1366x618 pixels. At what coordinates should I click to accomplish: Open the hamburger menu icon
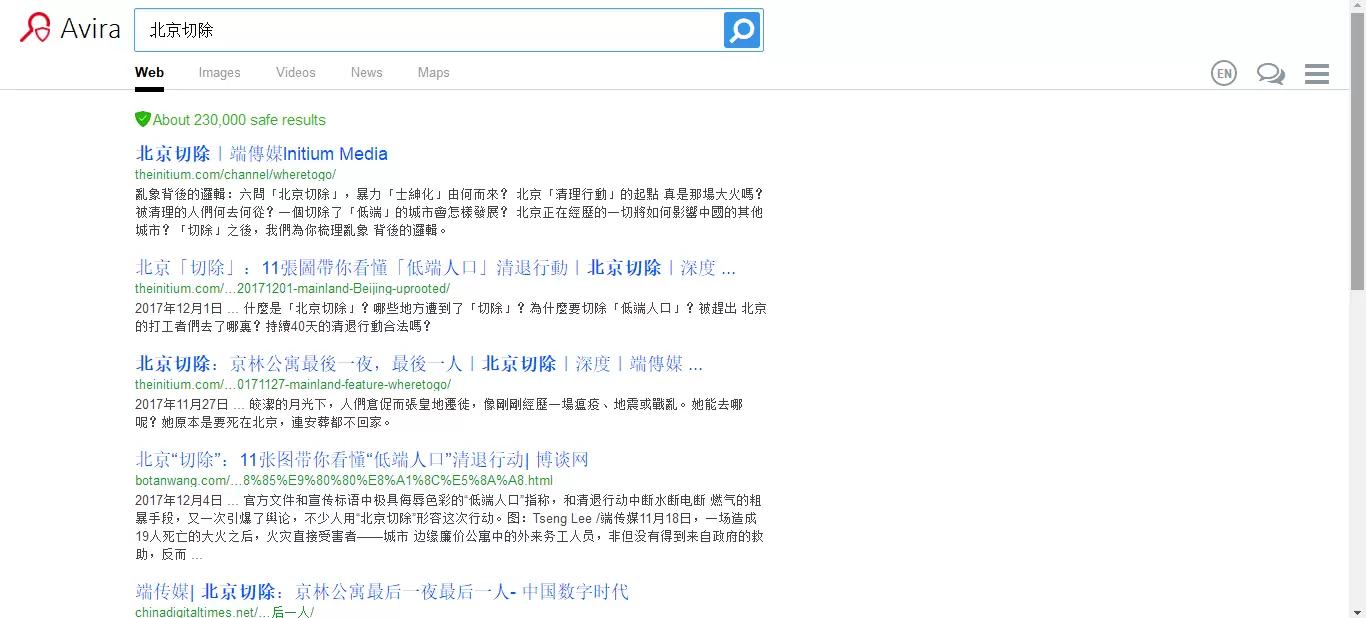click(x=1316, y=73)
